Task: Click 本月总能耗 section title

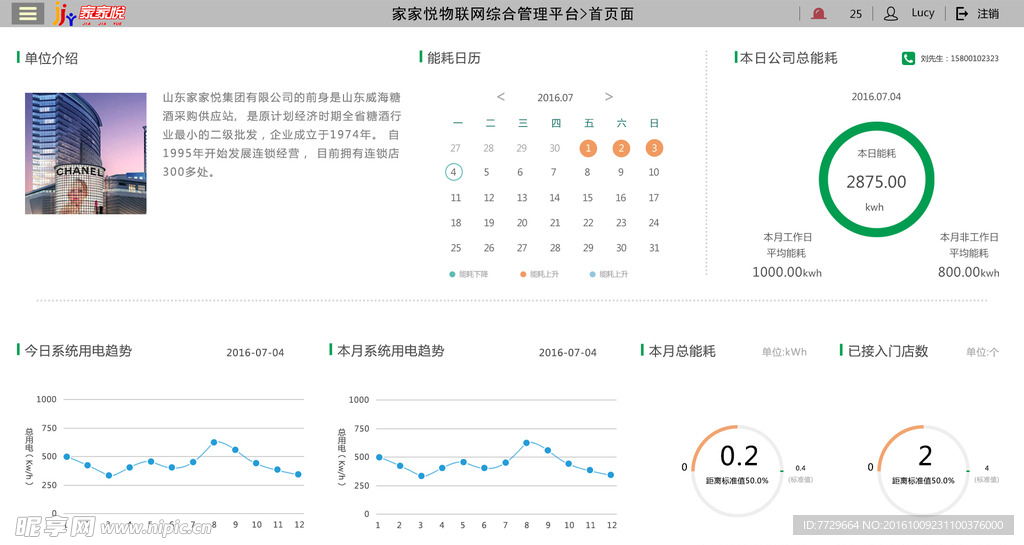Action: tap(682, 351)
